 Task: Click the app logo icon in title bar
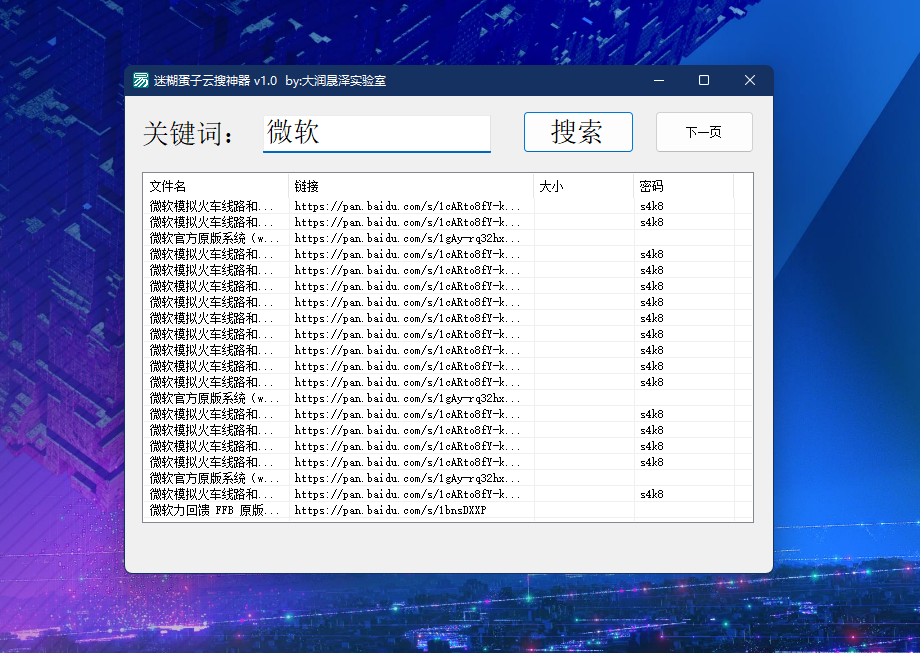click(141, 80)
